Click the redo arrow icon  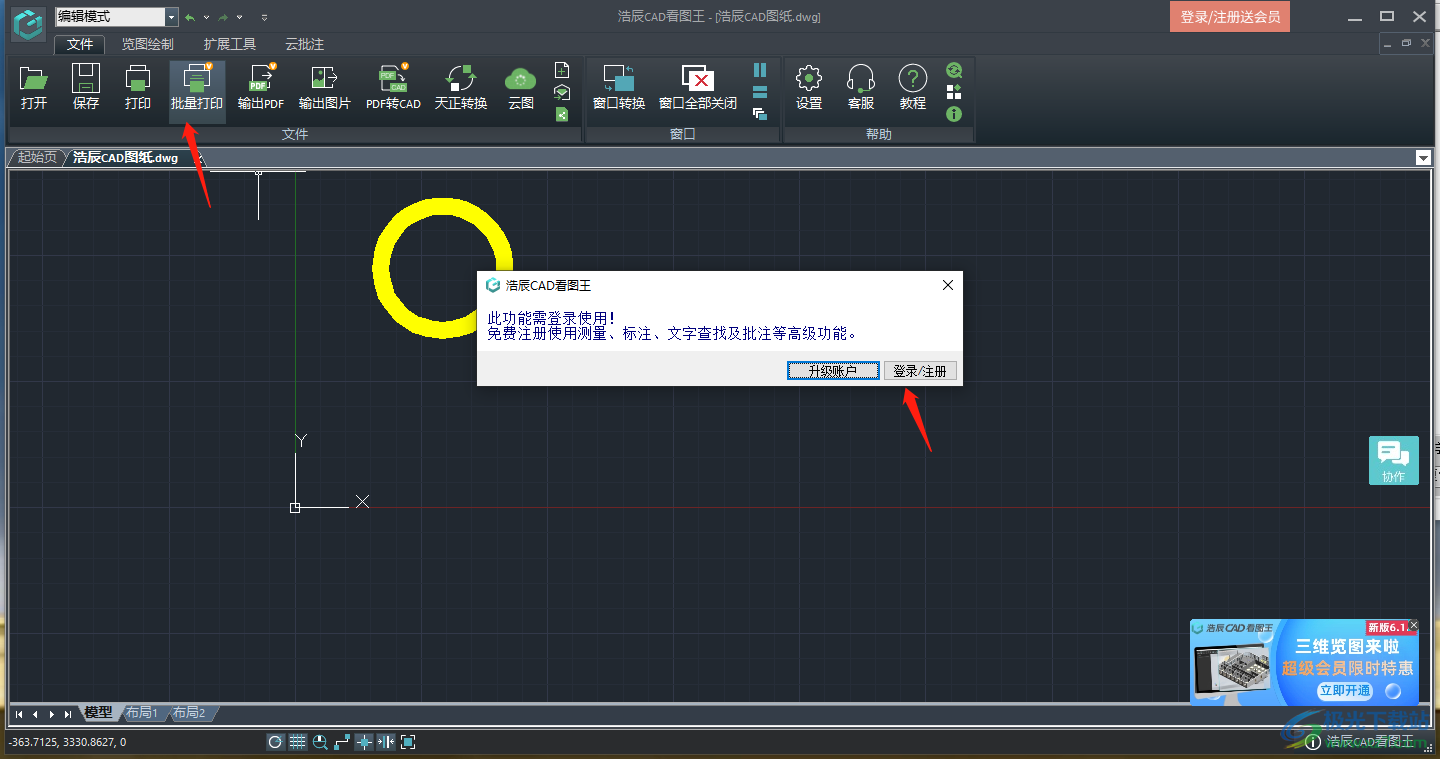(224, 17)
